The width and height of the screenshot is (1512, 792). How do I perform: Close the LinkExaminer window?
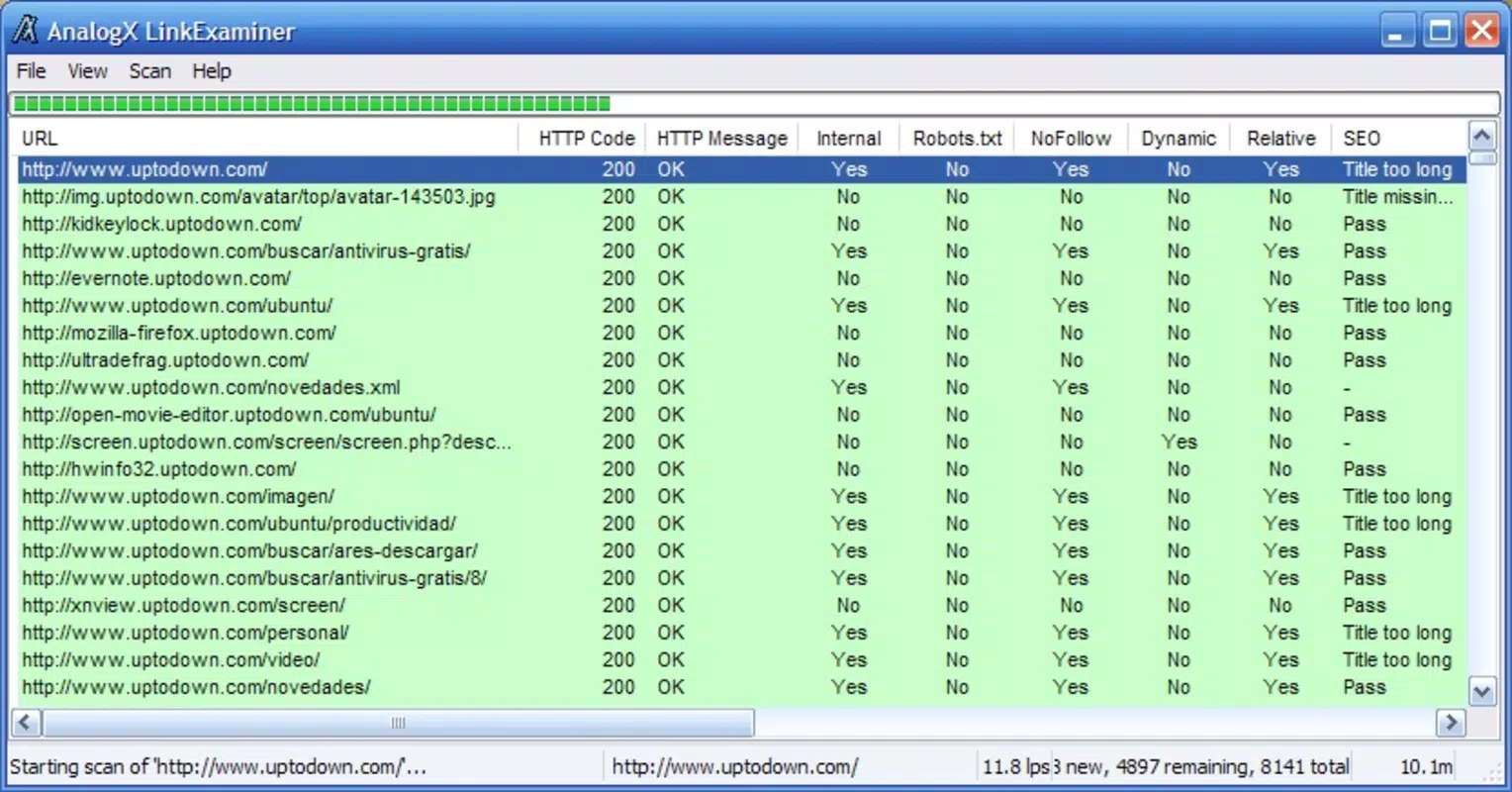[x=1482, y=31]
